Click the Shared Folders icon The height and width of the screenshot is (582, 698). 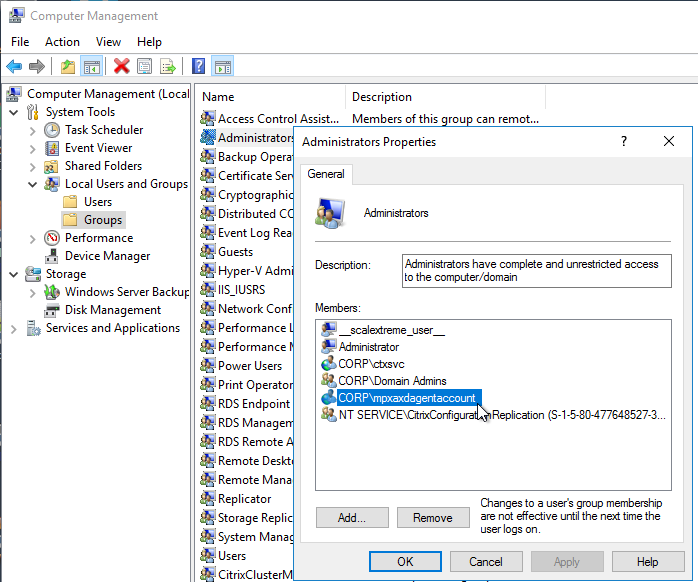coord(51,167)
